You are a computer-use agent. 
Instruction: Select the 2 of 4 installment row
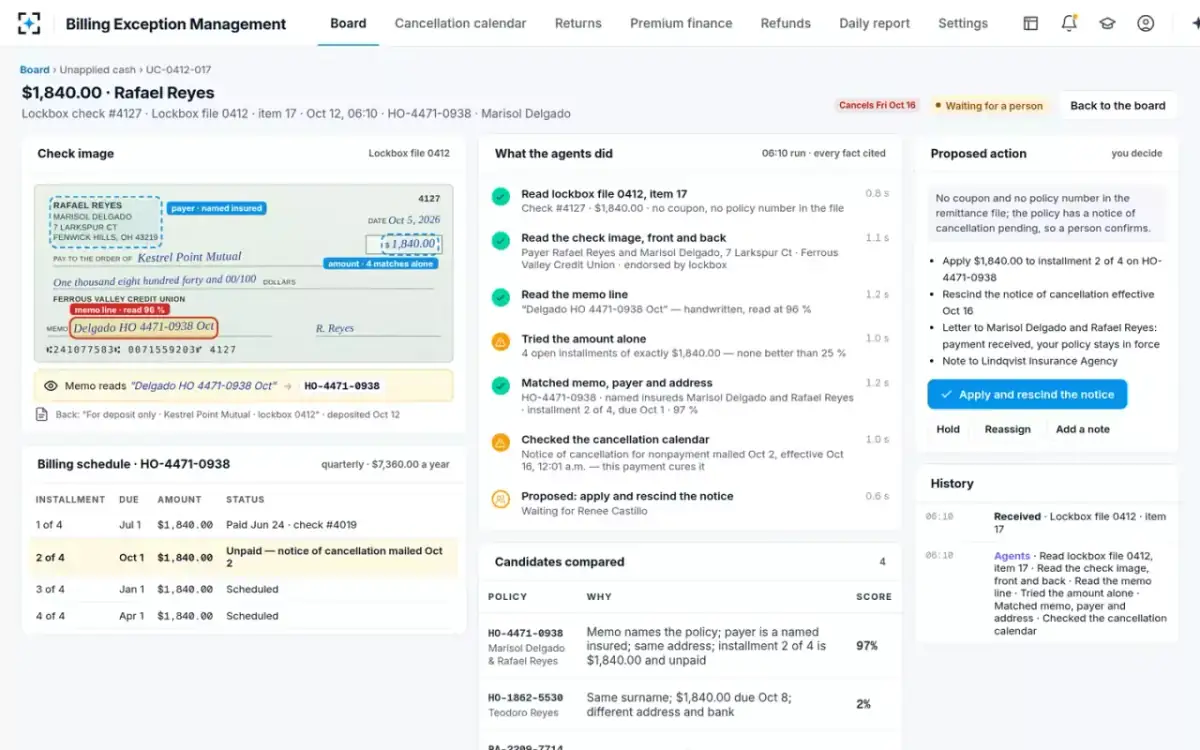tap(243, 557)
